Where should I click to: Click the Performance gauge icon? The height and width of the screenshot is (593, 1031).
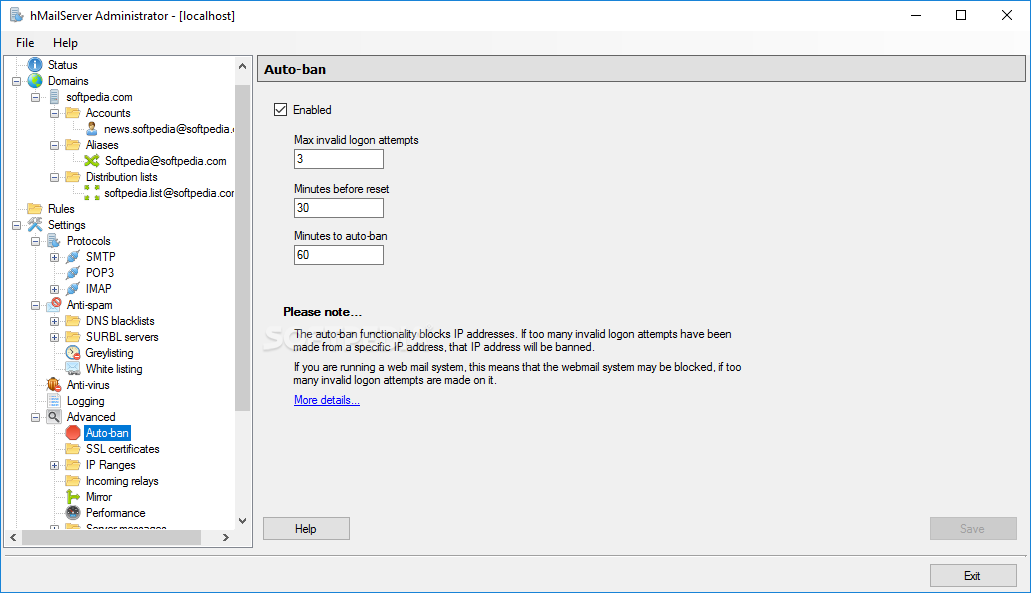[73, 513]
